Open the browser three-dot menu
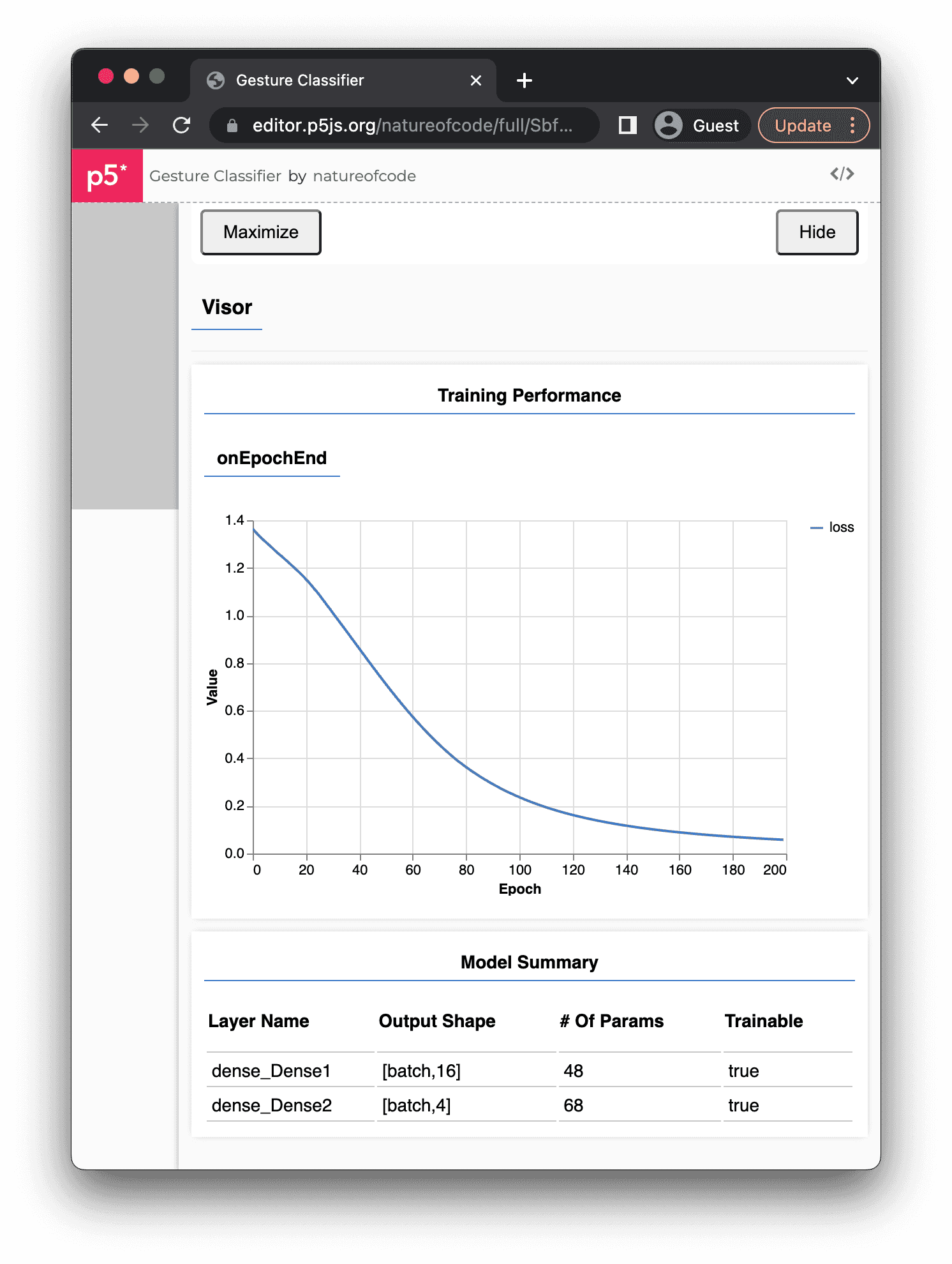Image resolution: width=952 pixels, height=1264 pixels. (852, 125)
